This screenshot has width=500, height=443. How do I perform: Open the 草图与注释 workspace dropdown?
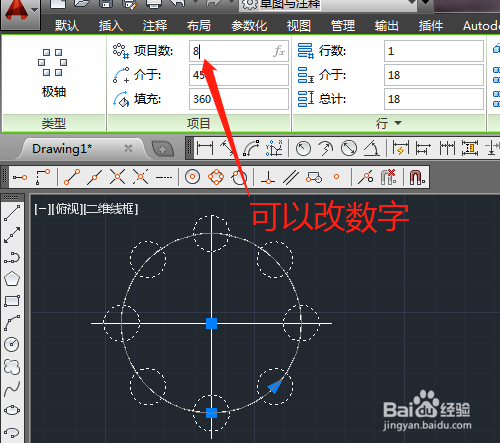pos(412,3)
